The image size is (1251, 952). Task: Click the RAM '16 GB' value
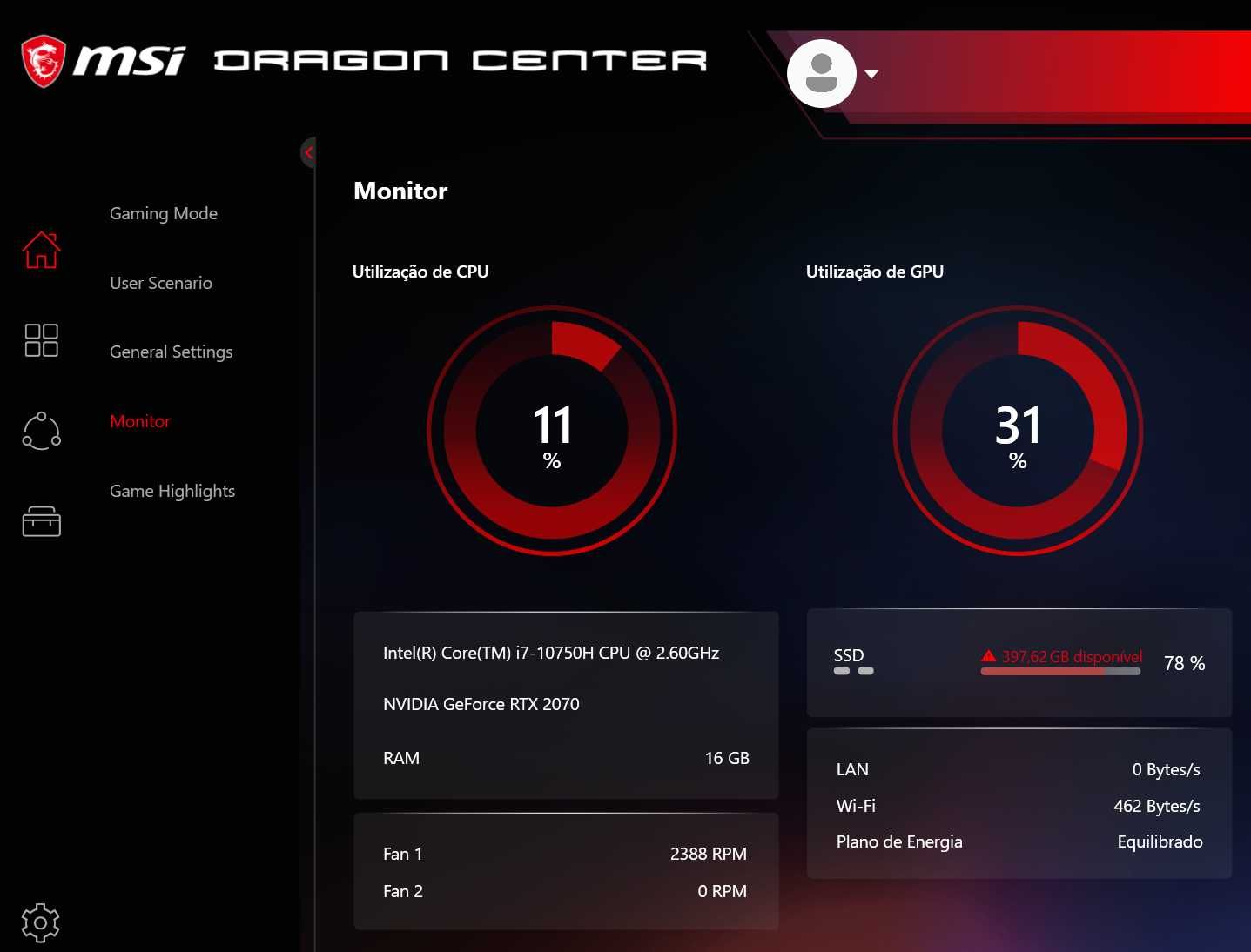[727, 758]
